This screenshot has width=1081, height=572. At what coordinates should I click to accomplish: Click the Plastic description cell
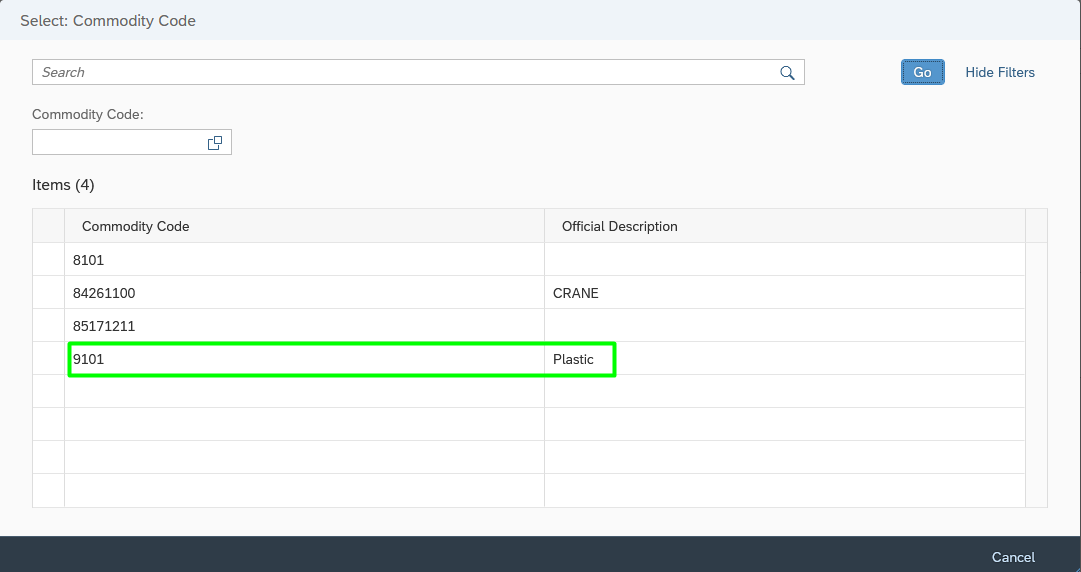[x=785, y=358]
